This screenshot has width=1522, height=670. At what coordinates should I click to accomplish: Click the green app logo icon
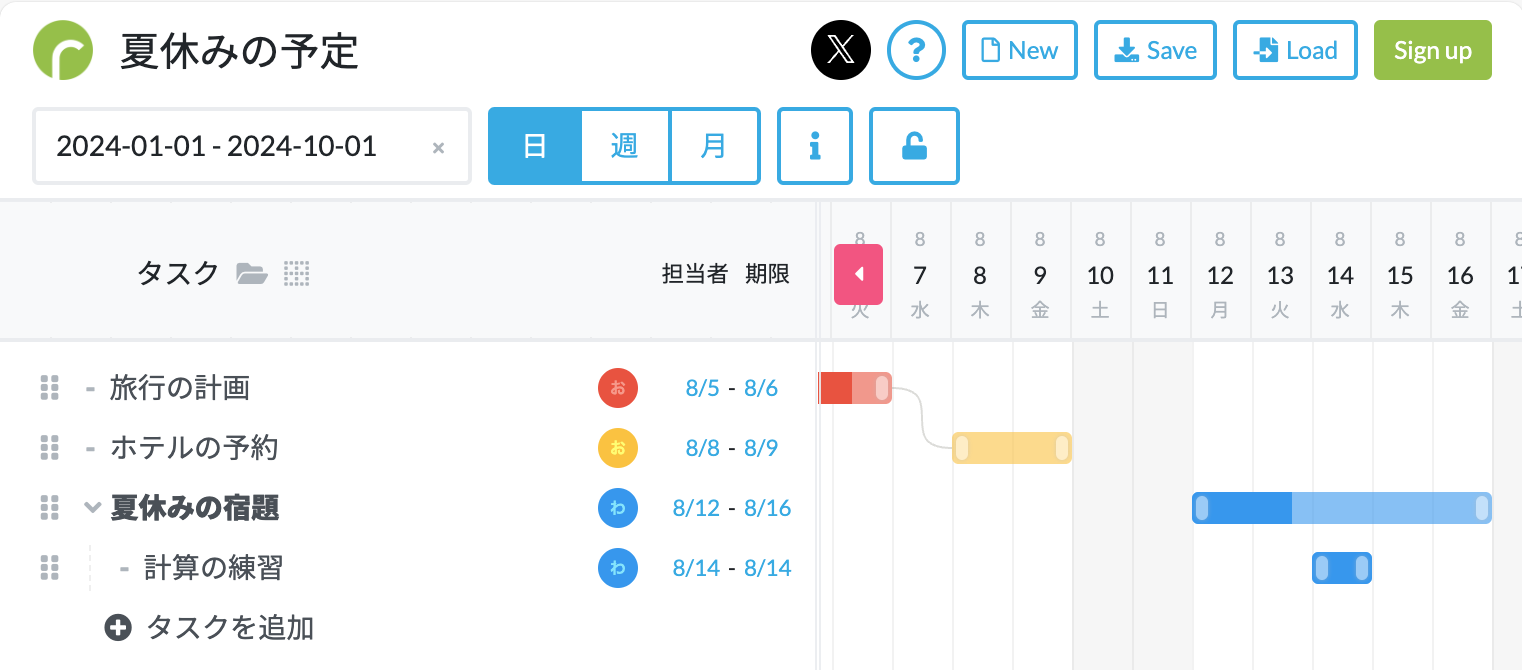(x=63, y=50)
